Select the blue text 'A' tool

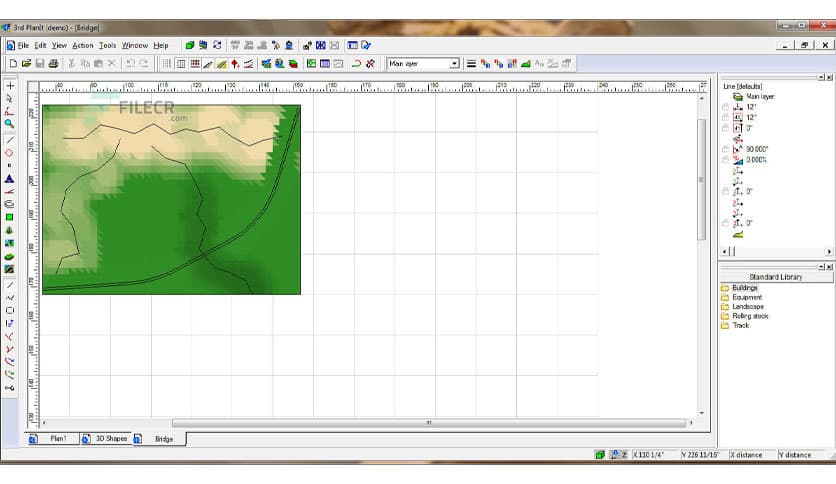tap(9, 179)
